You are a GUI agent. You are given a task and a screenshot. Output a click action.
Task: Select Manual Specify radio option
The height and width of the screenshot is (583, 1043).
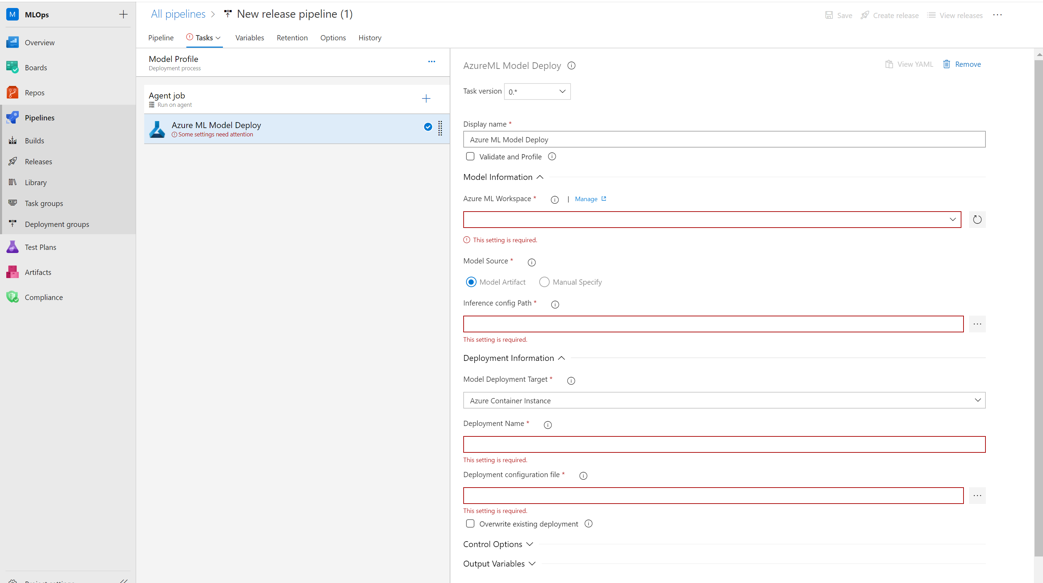pyautogui.click(x=544, y=282)
